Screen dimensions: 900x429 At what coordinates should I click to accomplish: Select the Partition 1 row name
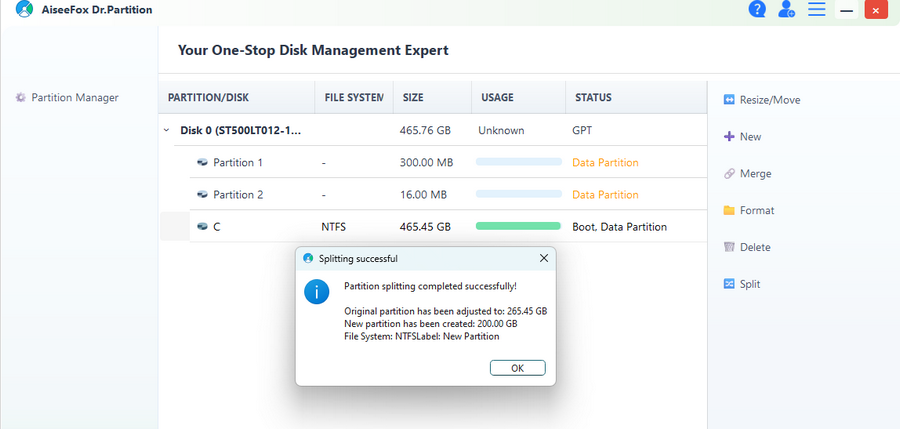tap(238, 163)
